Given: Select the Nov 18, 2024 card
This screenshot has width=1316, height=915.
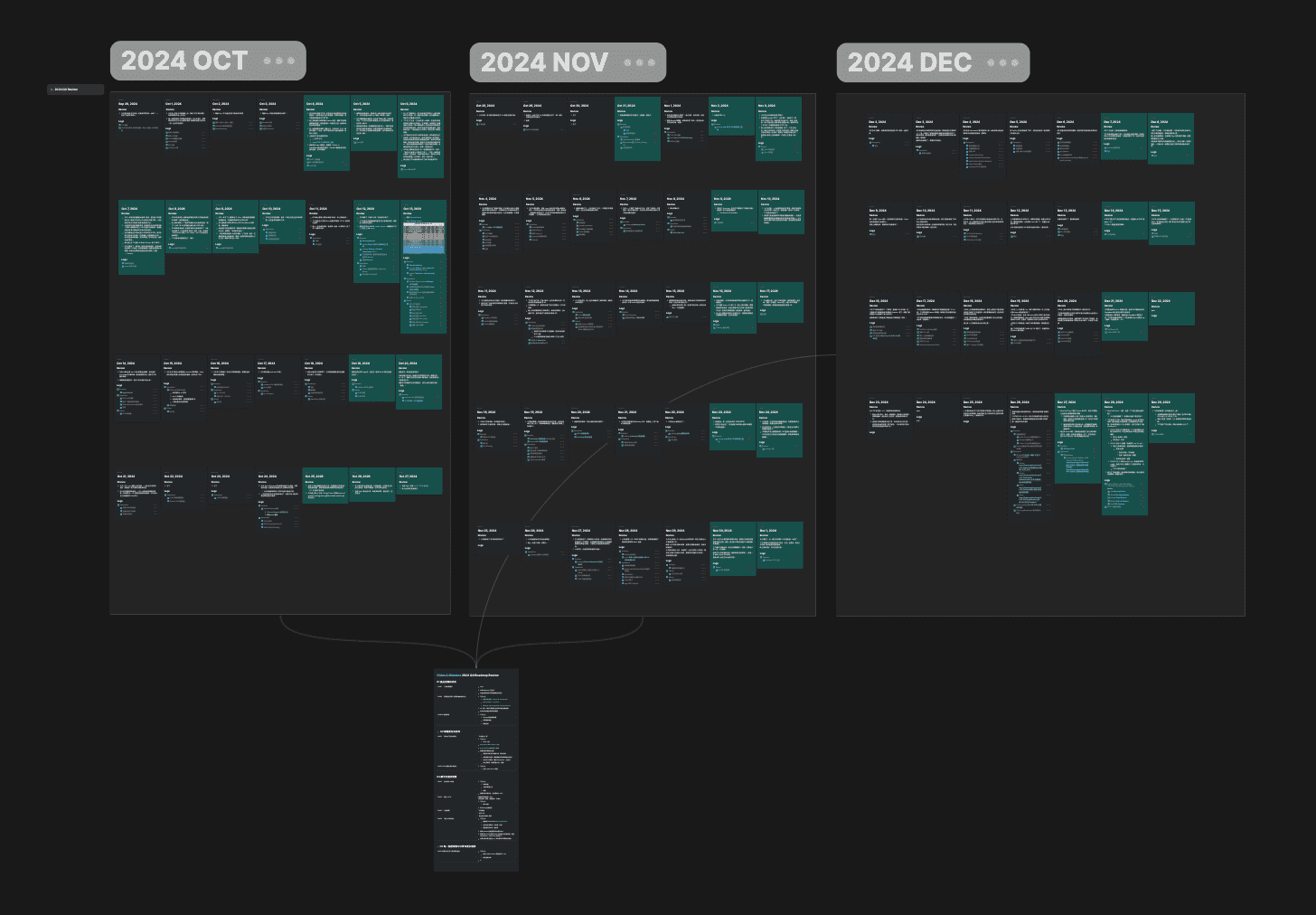Looking at the screenshot, I should point(499,429).
